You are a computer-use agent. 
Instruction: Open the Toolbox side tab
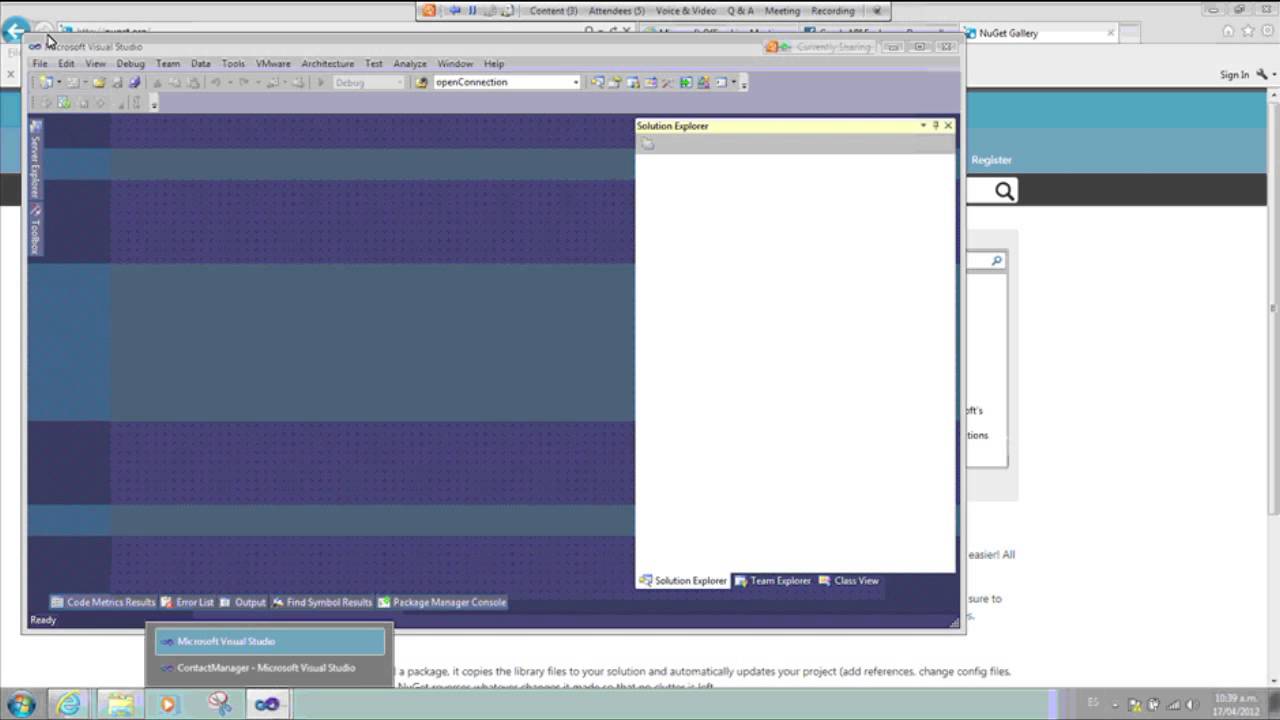pyautogui.click(x=35, y=228)
